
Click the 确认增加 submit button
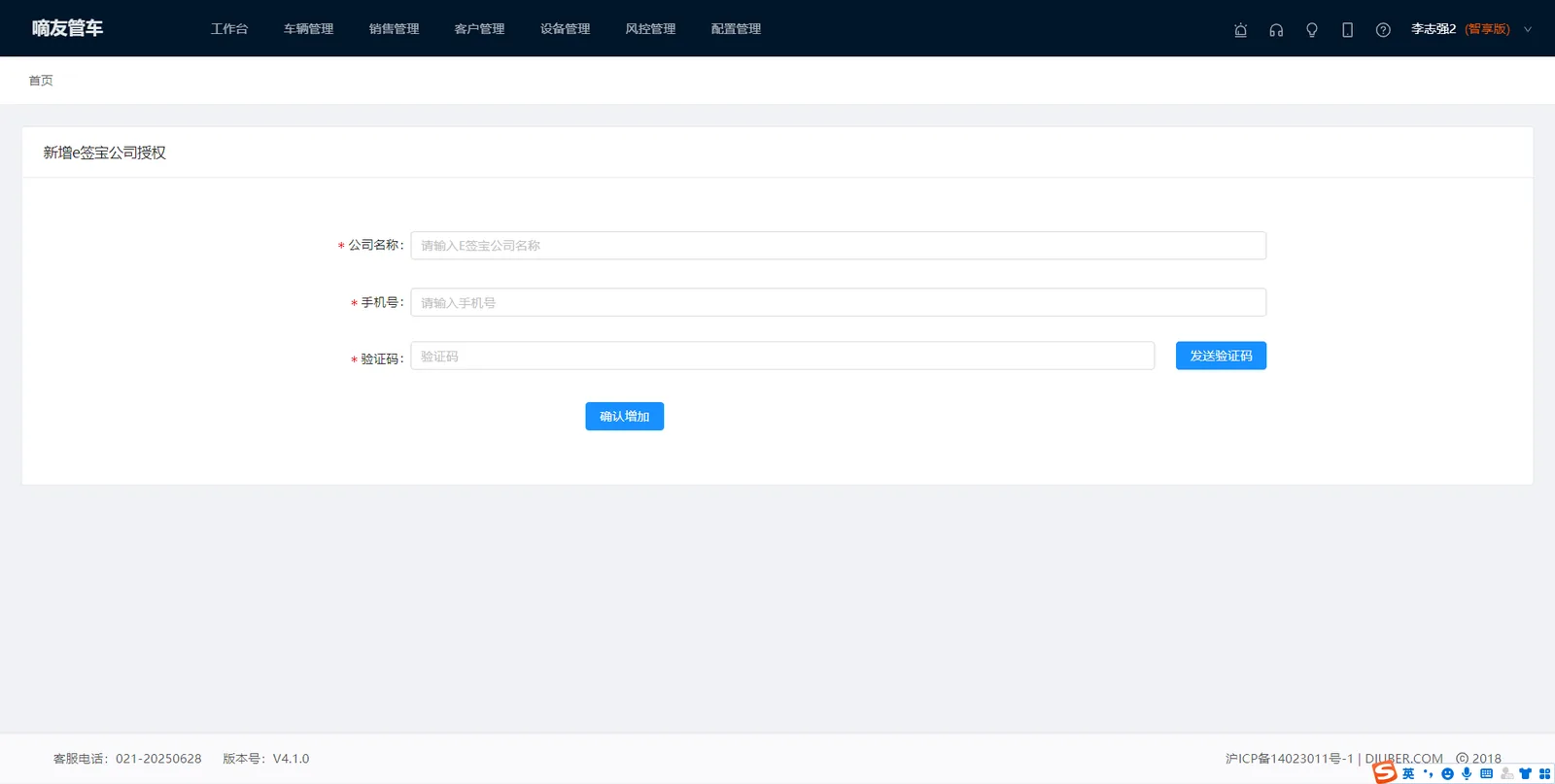[624, 417]
